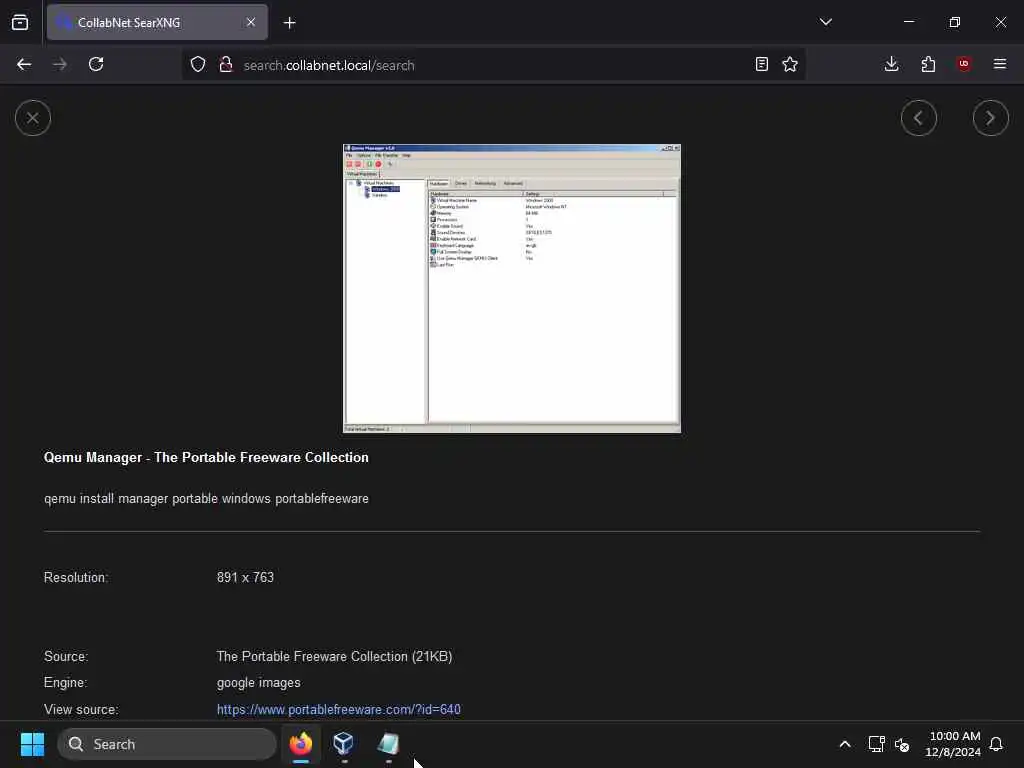1024x768 pixels.
Task: Open a new browser tab
Action: [x=289, y=23]
